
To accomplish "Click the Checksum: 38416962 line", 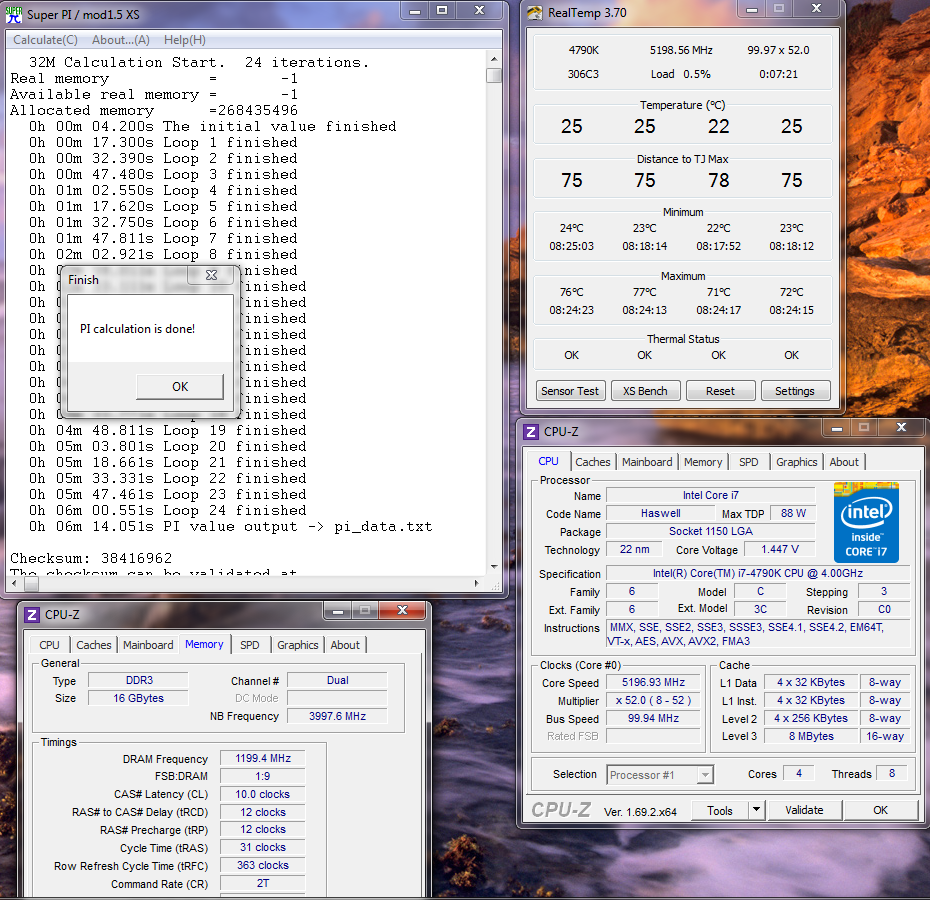I will 91,558.
